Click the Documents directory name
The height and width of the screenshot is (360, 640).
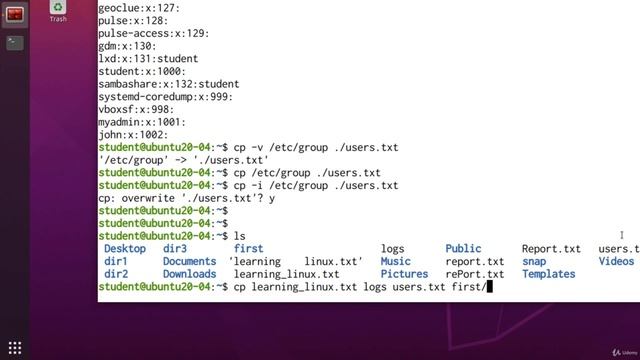point(189,261)
